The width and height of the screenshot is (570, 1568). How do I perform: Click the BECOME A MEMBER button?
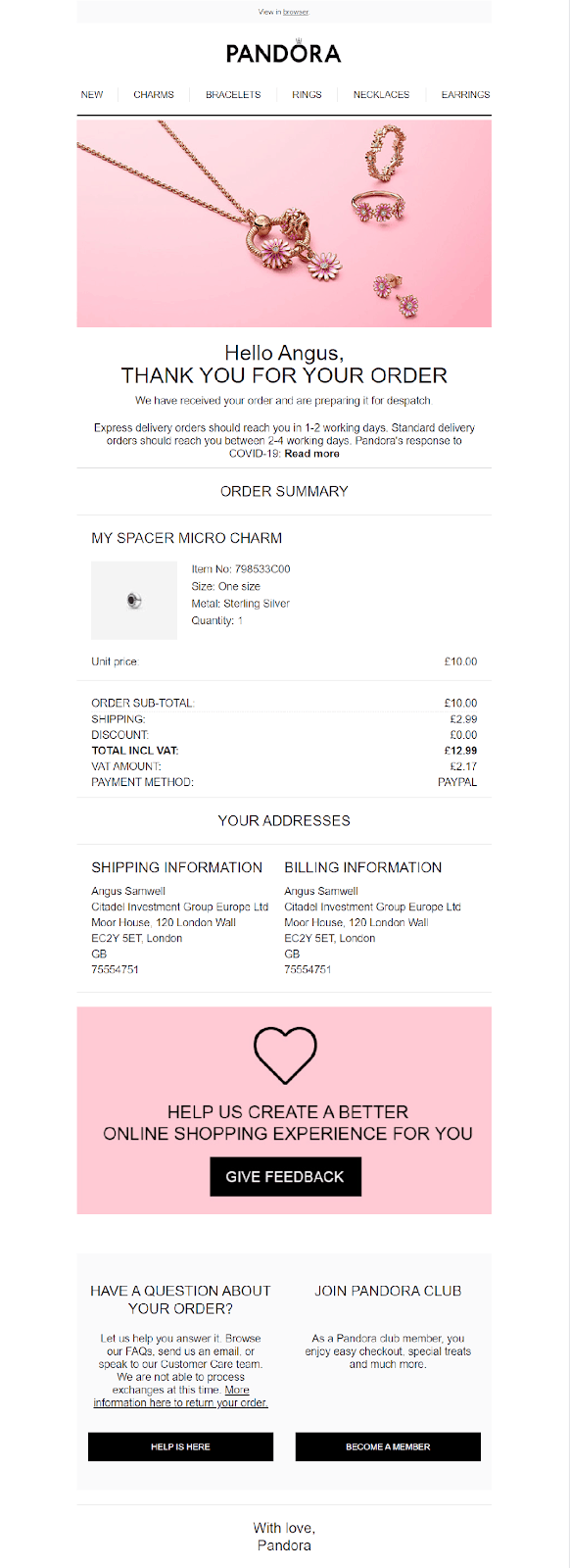click(x=388, y=1446)
